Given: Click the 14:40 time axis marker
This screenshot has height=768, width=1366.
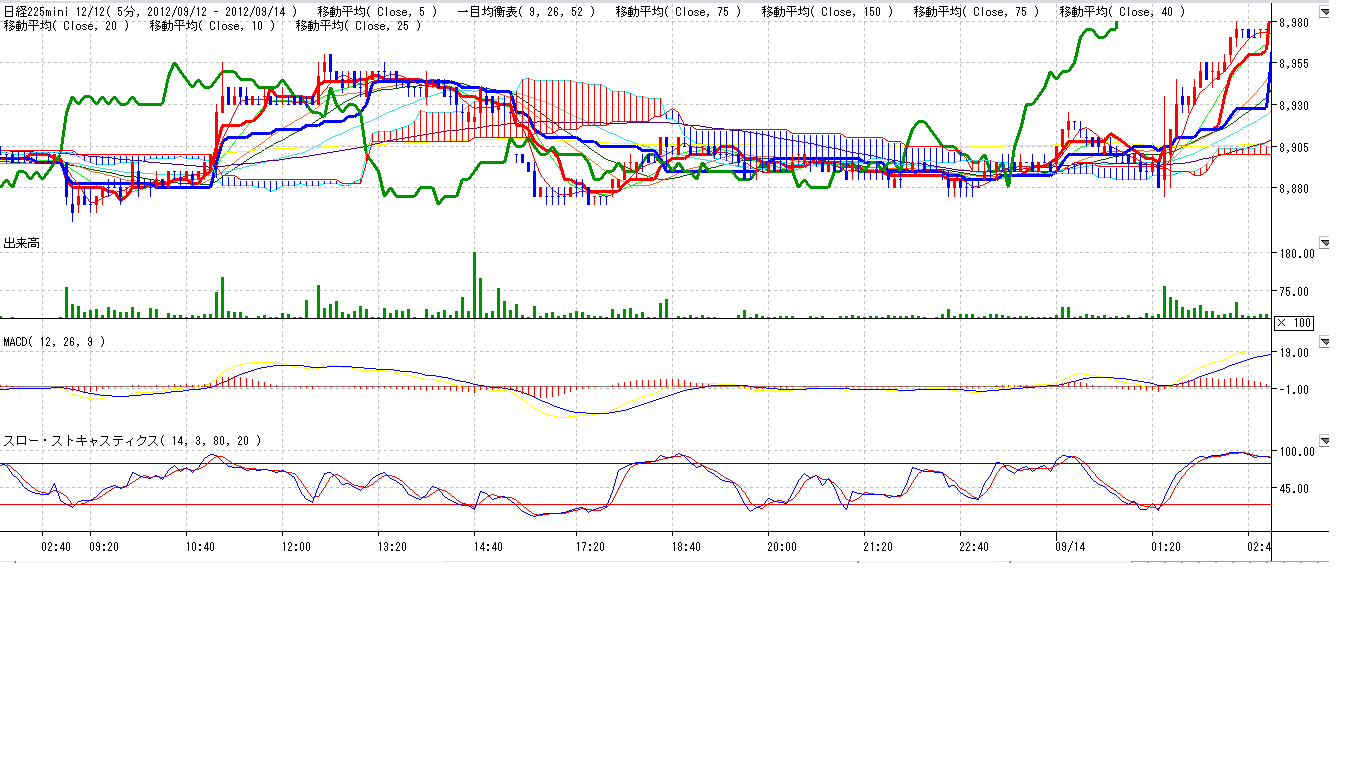Looking at the screenshot, I should (x=488, y=547).
